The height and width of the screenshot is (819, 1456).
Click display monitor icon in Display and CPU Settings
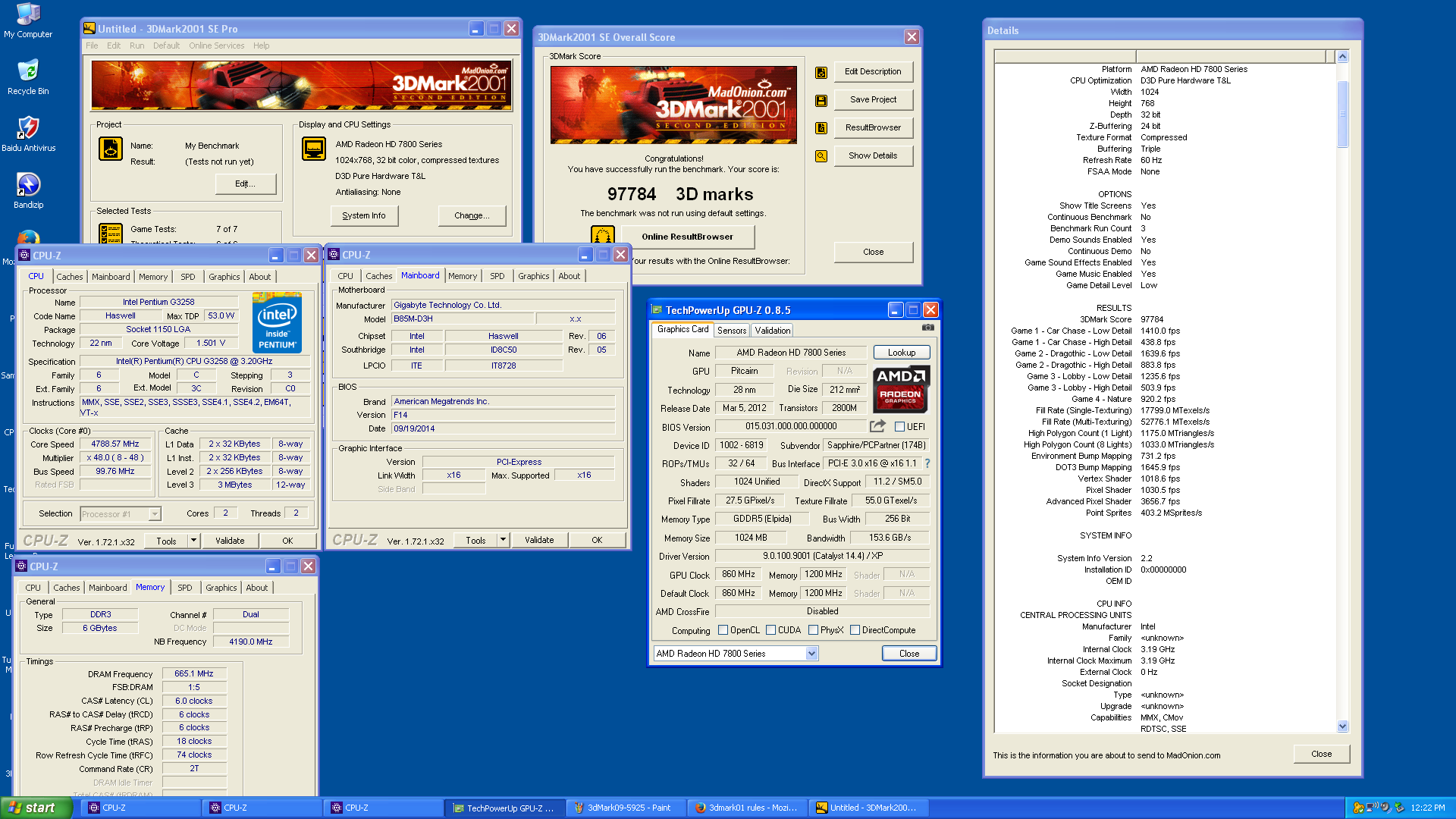tap(314, 149)
